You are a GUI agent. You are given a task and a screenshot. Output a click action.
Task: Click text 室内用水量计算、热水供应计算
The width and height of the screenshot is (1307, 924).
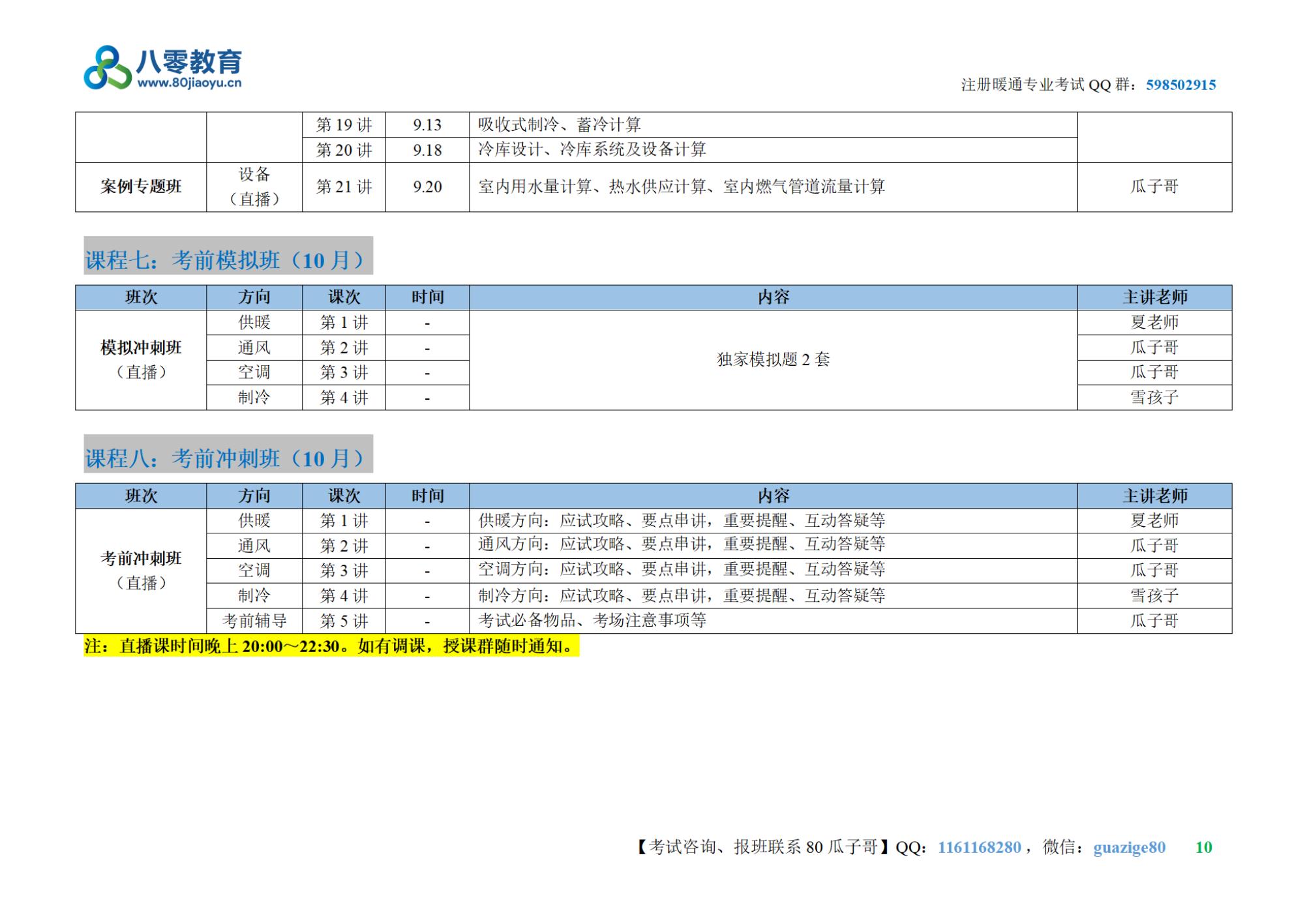[x=592, y=187]
